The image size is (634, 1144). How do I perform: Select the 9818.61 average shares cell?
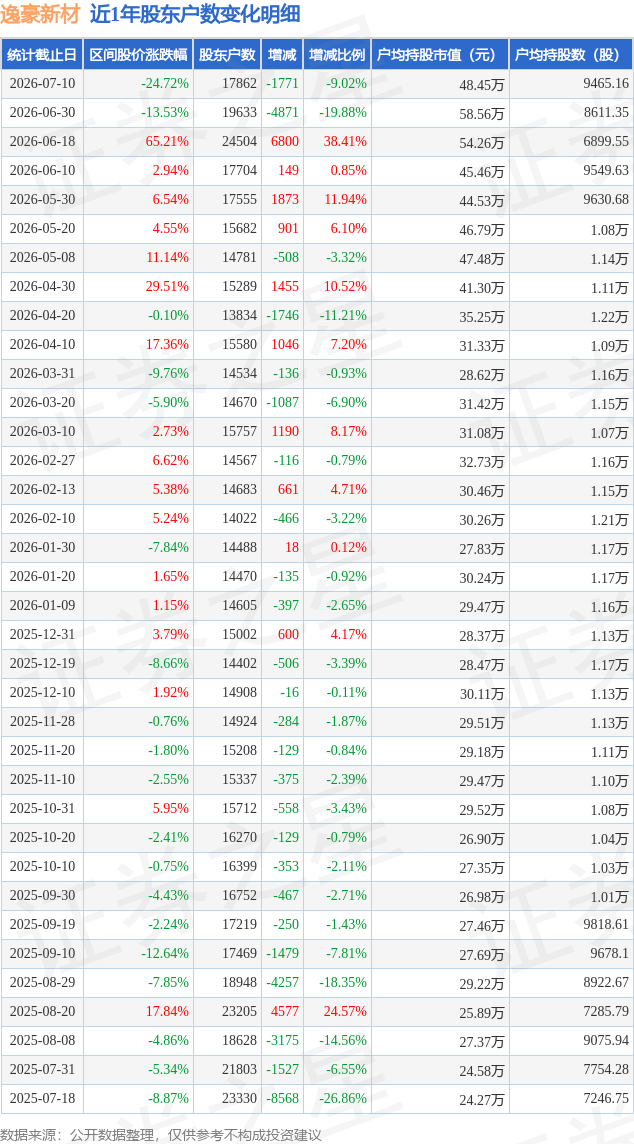[x=606, y=924]
